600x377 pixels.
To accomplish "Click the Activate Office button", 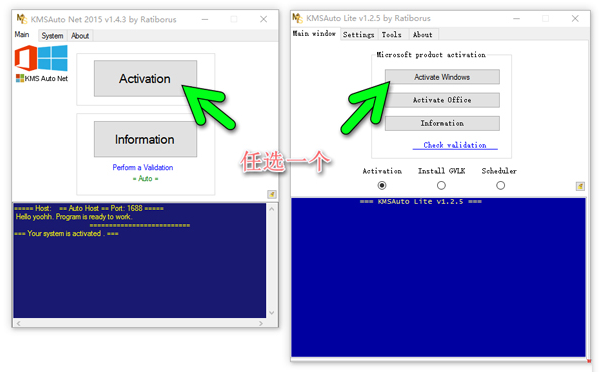I will (442, 100).
